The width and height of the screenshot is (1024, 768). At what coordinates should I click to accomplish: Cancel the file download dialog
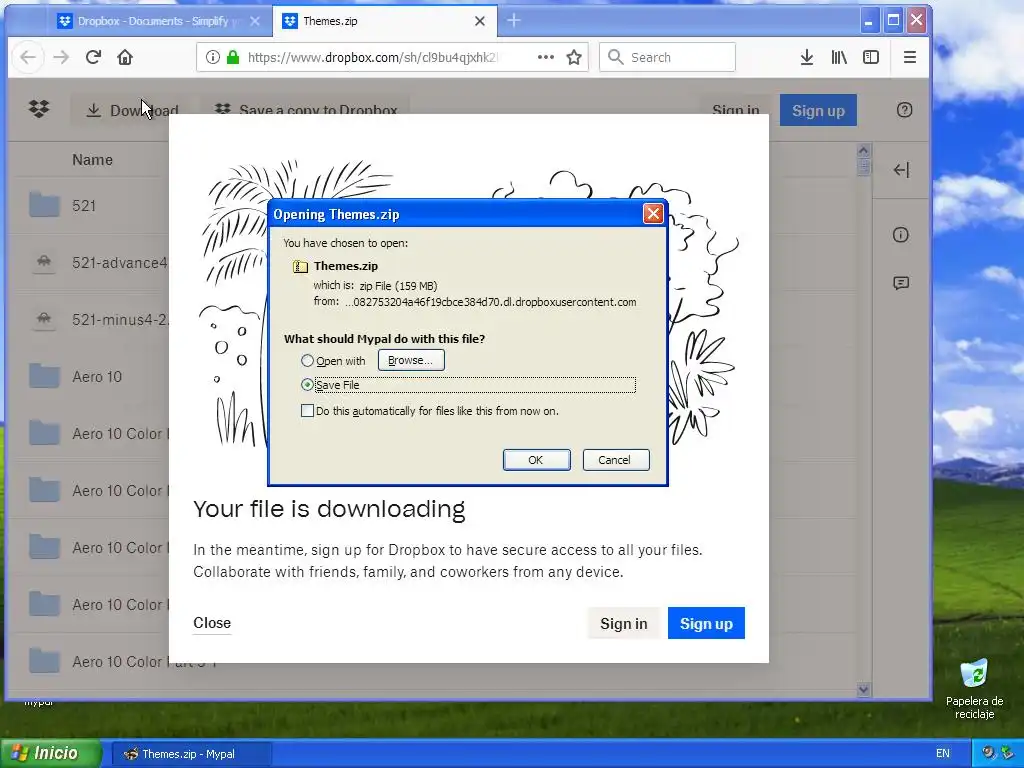pos(615,460)
